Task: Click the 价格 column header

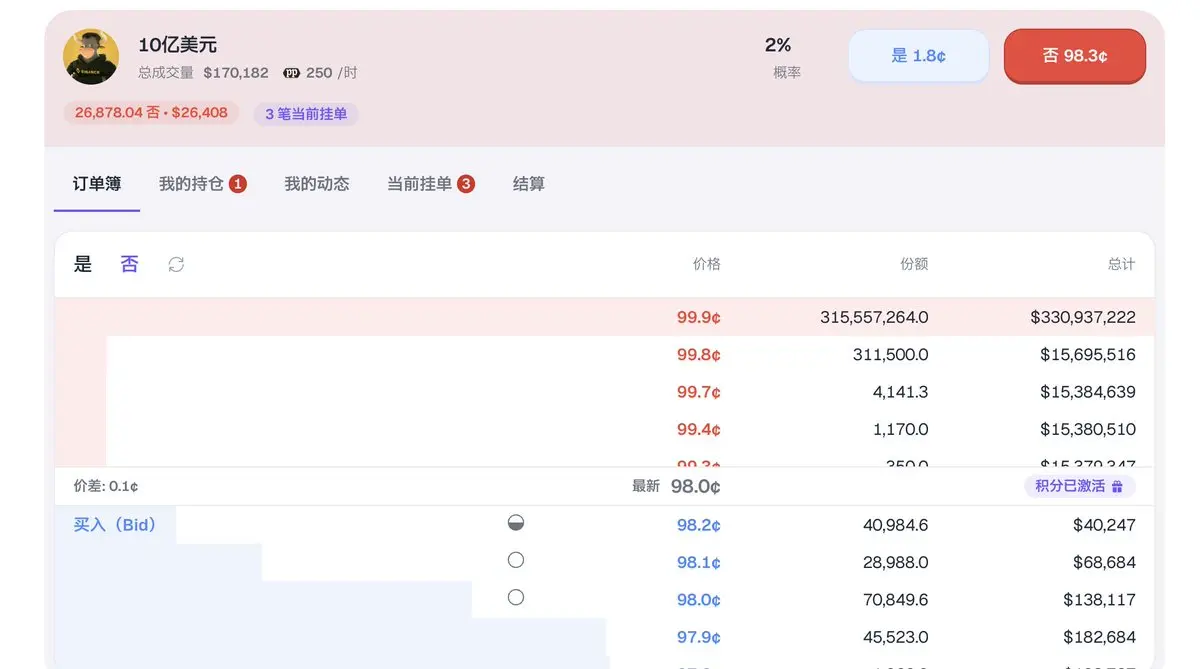Action: coord(707,264)
